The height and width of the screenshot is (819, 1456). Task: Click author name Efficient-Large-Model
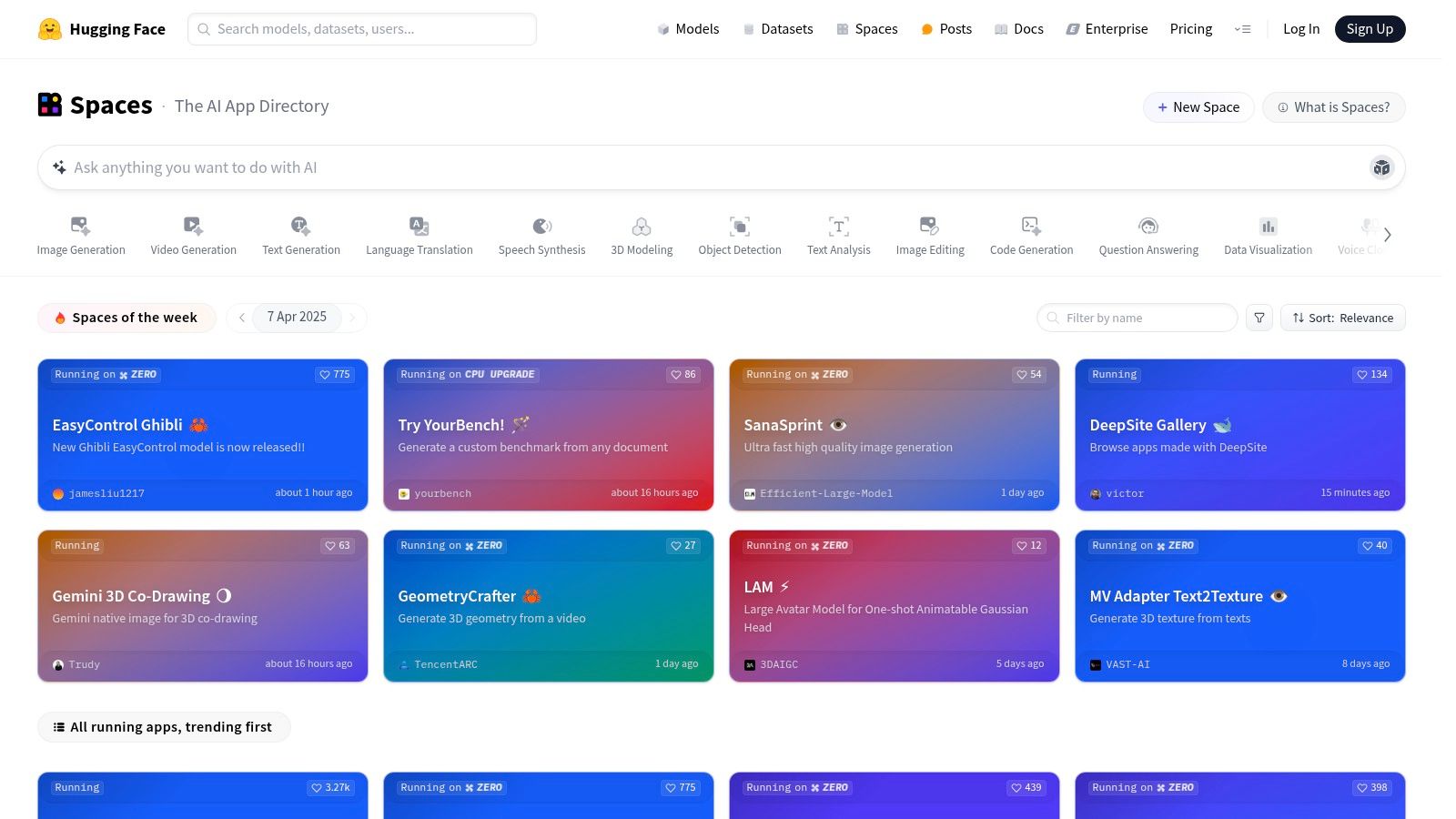tap(826, 493)
